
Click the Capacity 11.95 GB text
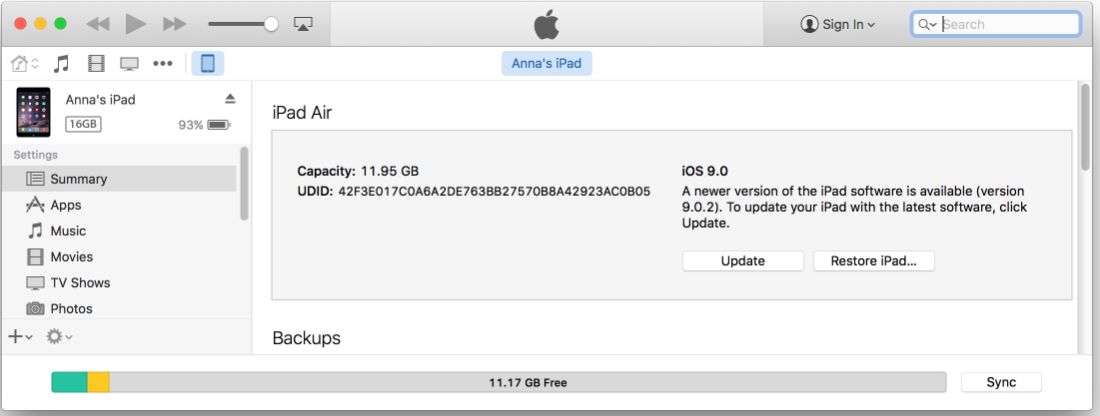358,171
